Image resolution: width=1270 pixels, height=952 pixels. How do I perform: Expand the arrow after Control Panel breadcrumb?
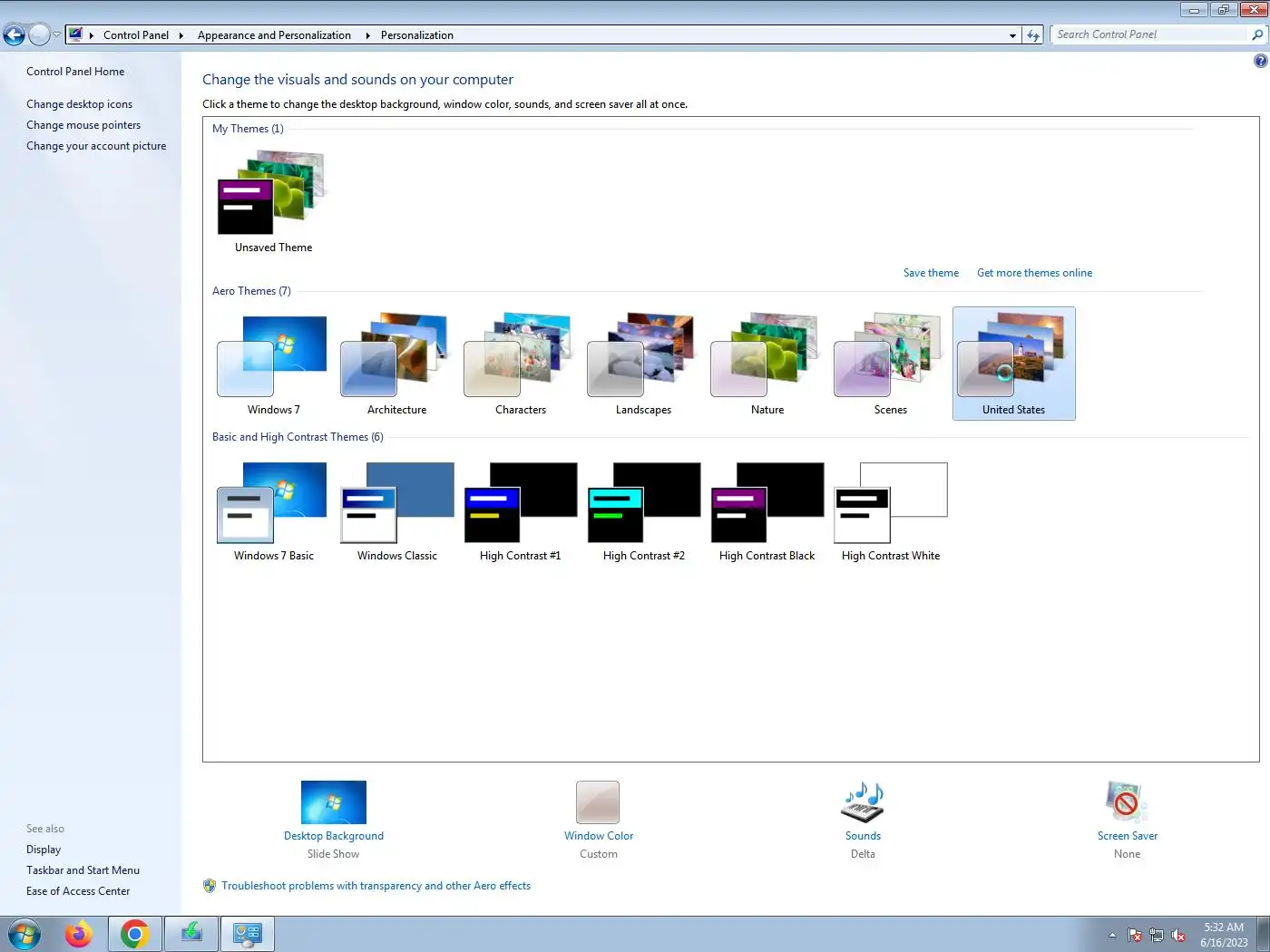pos(181,35)
